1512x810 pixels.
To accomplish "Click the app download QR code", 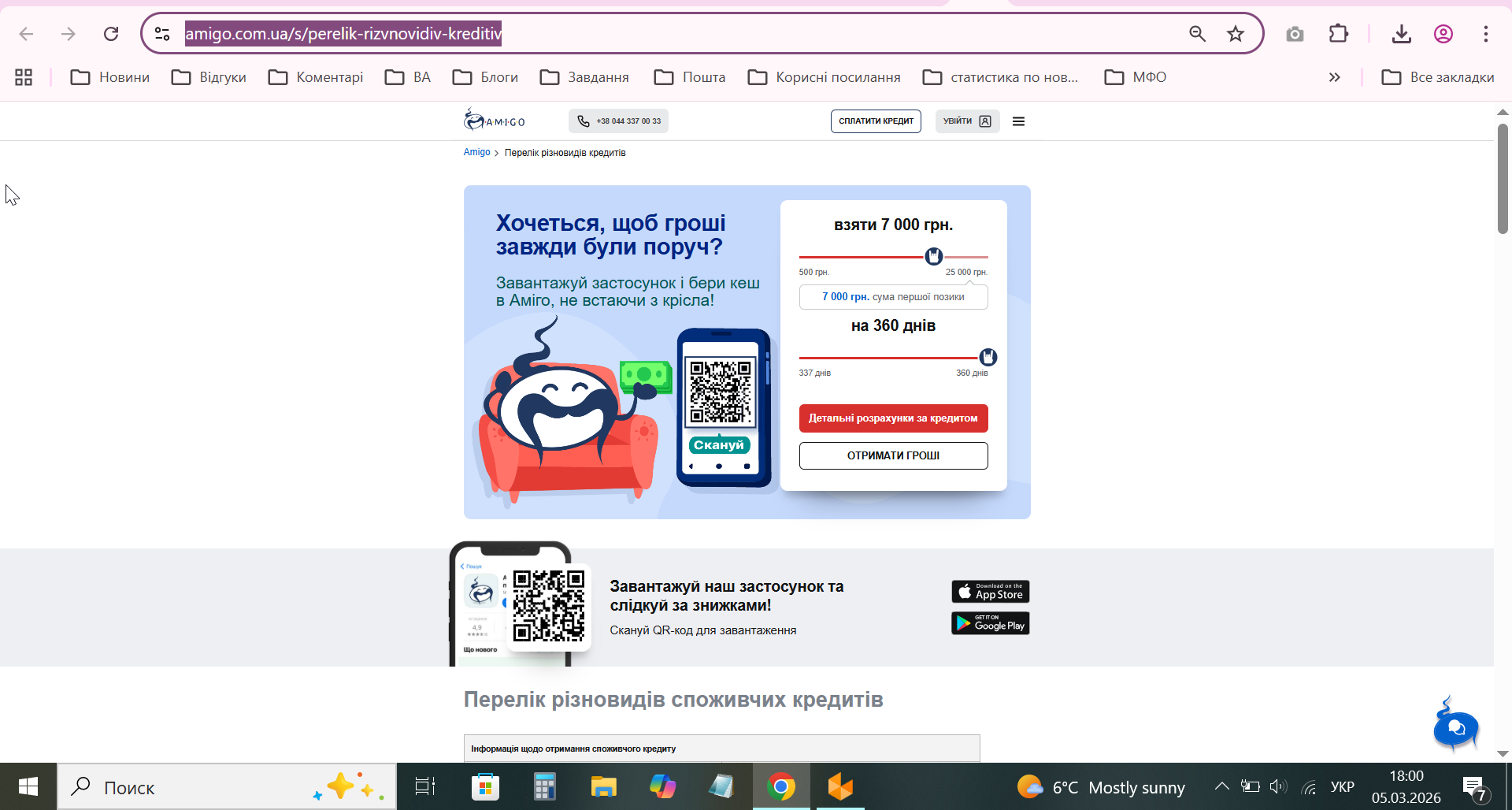I will [549, 605].
